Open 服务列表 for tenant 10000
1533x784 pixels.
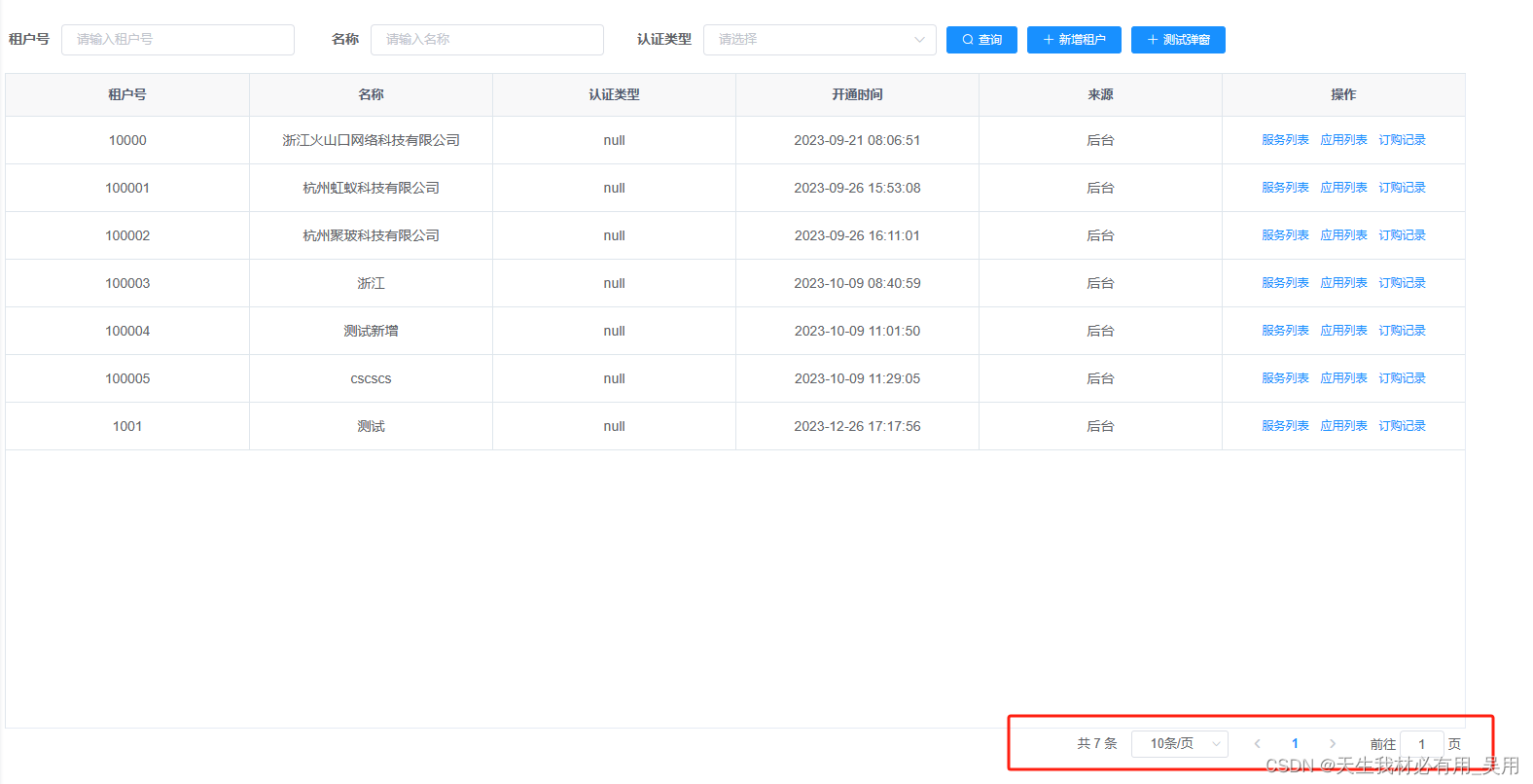pyautogui.click(x=1285, y=140)
